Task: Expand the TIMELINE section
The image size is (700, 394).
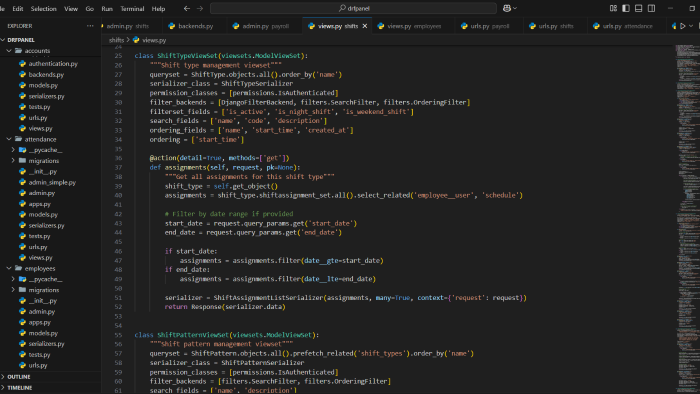Action: [x=50, y=388]
